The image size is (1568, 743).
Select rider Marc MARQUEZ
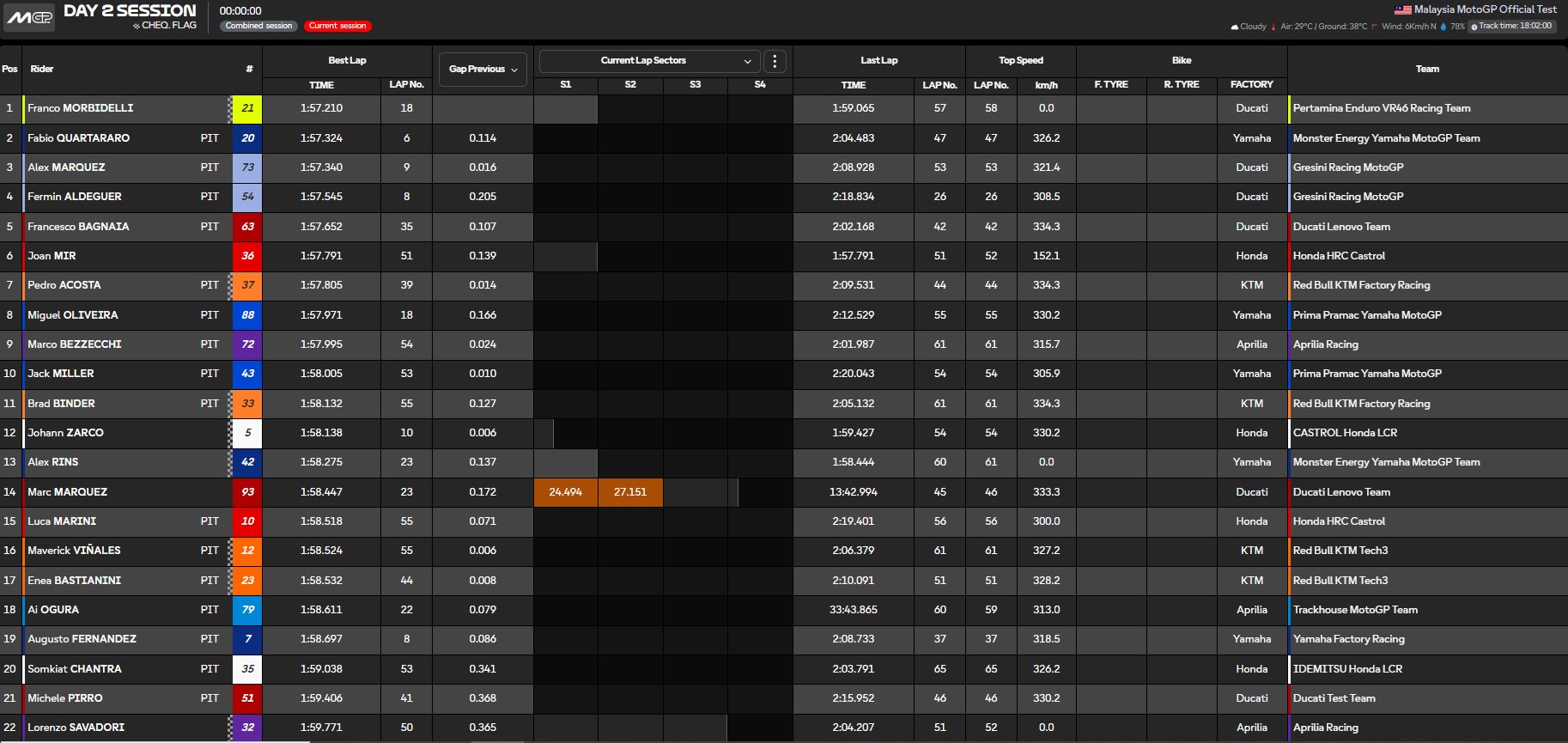[67, 492]
